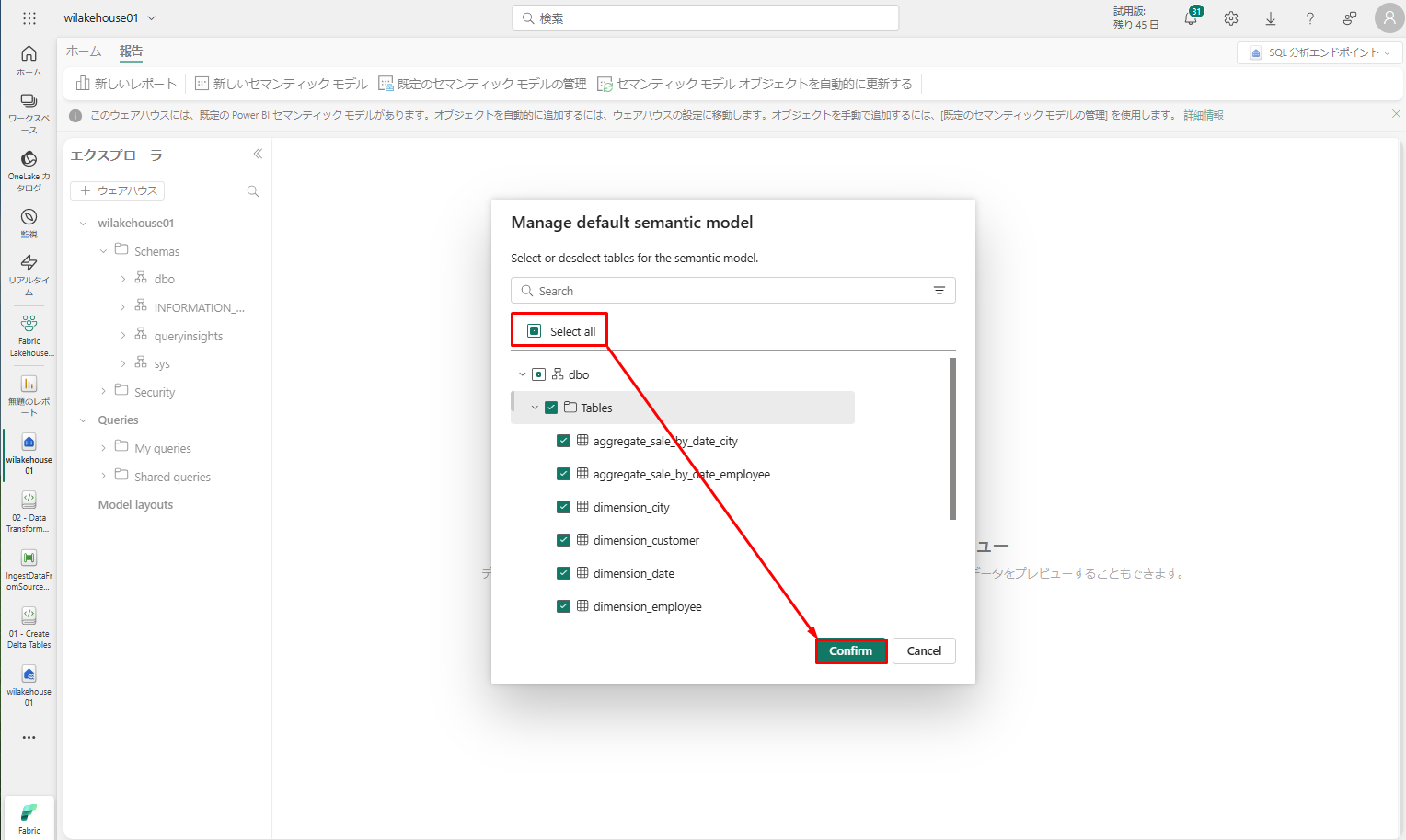Go to Home in left navigation
Image resolution: width=1406 pixels, height=840 pixels.
29,61
